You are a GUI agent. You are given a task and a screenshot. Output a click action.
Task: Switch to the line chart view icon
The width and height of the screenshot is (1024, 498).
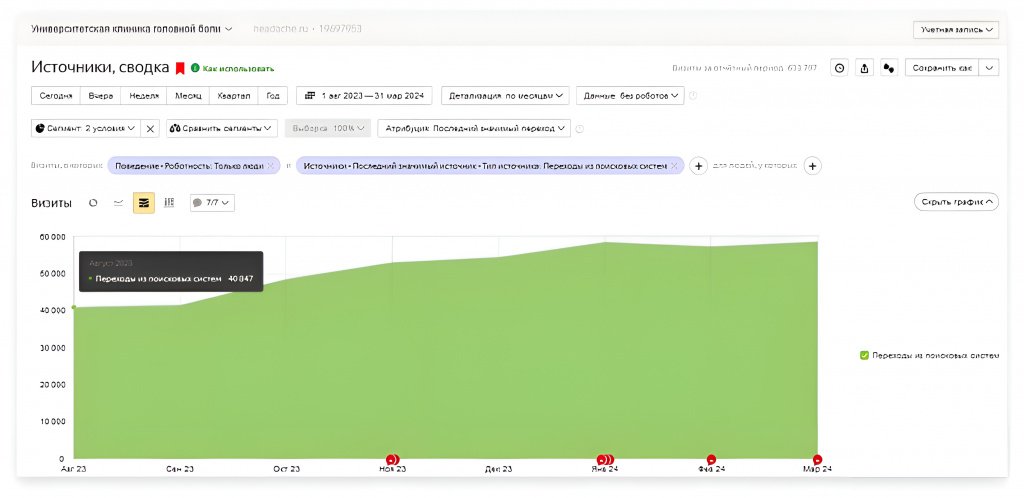coord(118,203)
